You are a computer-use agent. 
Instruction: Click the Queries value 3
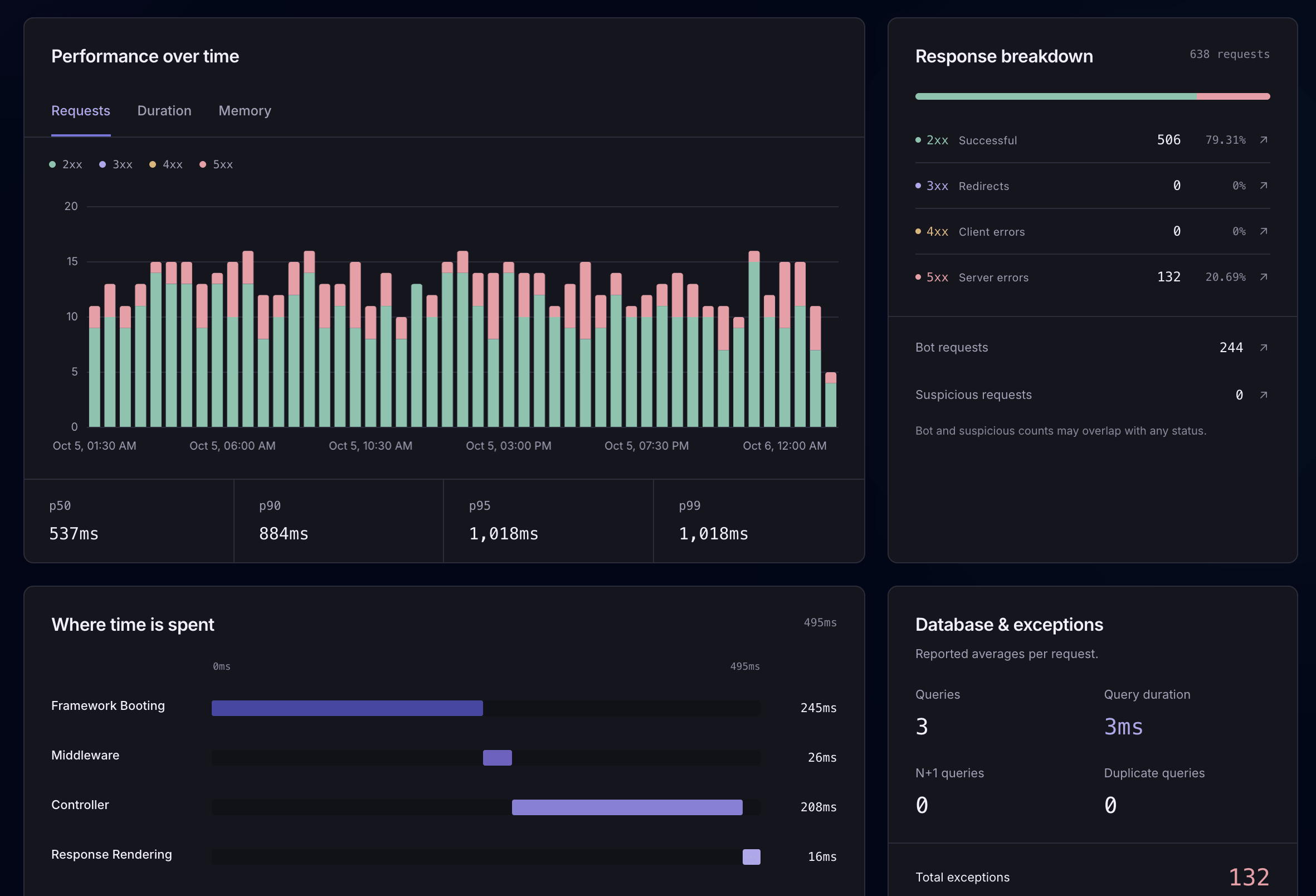tap(922, 727)
